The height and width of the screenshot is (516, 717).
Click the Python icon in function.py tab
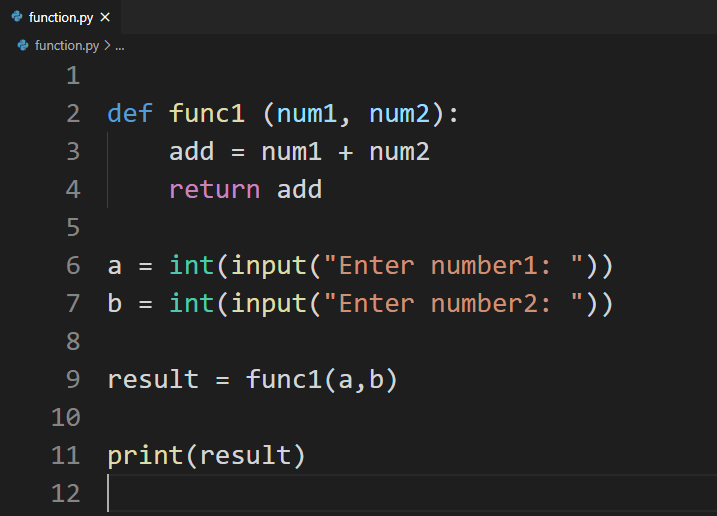click(17, 17)
